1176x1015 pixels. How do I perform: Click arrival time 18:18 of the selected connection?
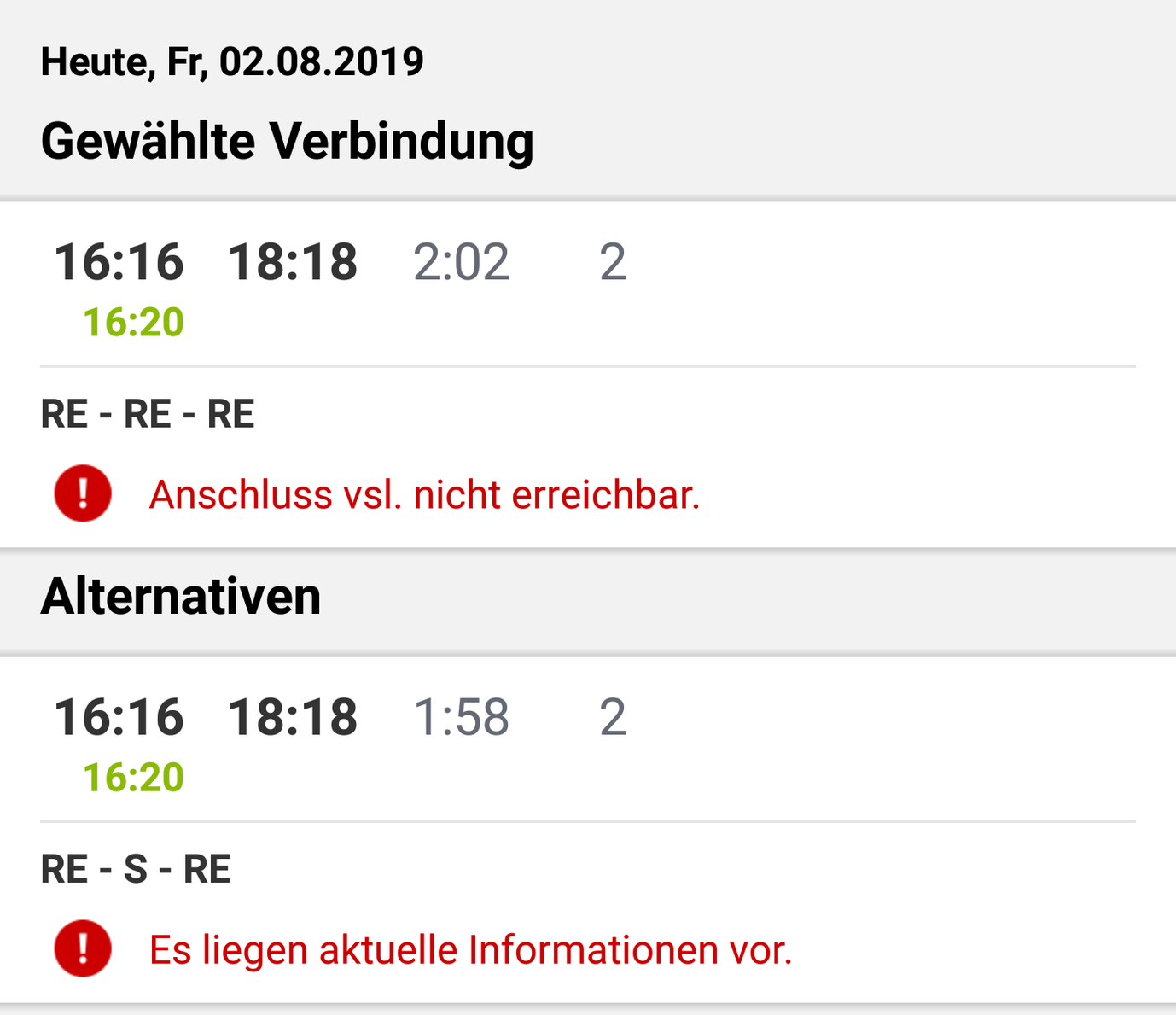coord(292,262)
